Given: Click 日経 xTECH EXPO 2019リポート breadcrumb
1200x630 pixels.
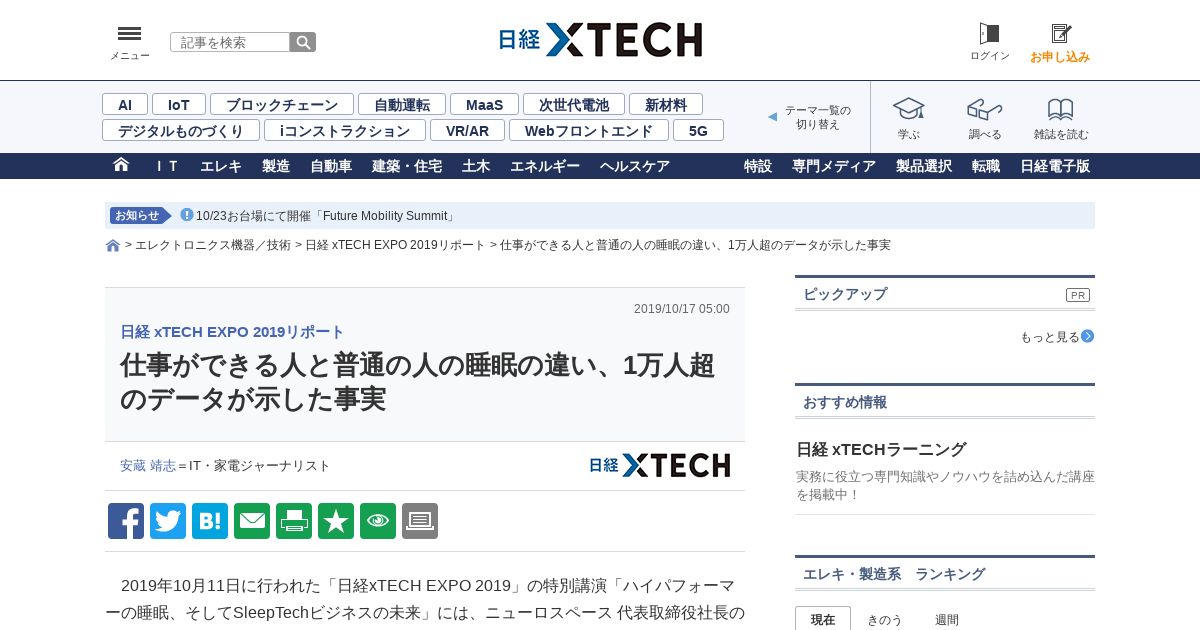Looking at the screenshot, I should 395,245.
